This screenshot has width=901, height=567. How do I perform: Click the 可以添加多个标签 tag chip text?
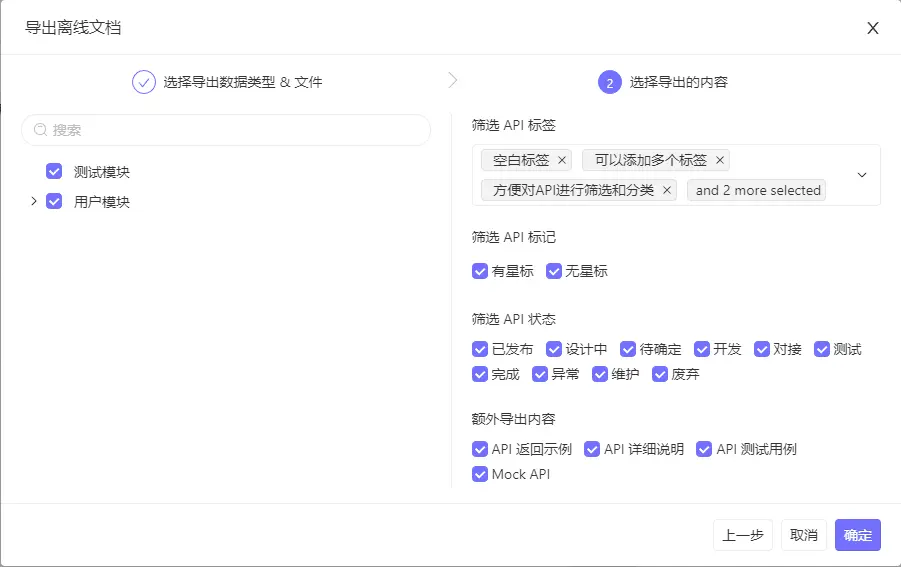pyautogui.click(x=650, y=160)
